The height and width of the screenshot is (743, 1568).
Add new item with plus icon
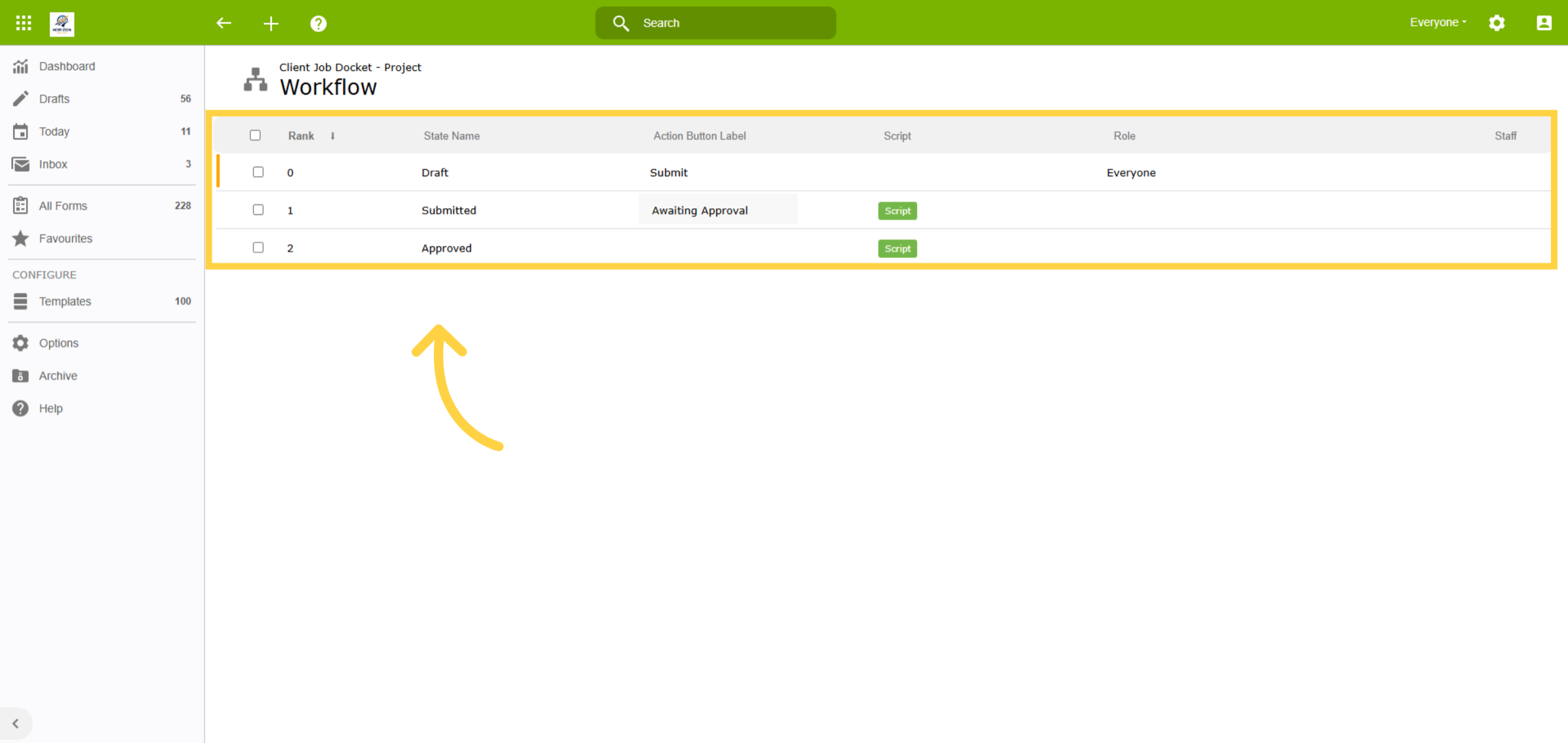[271, 24]
